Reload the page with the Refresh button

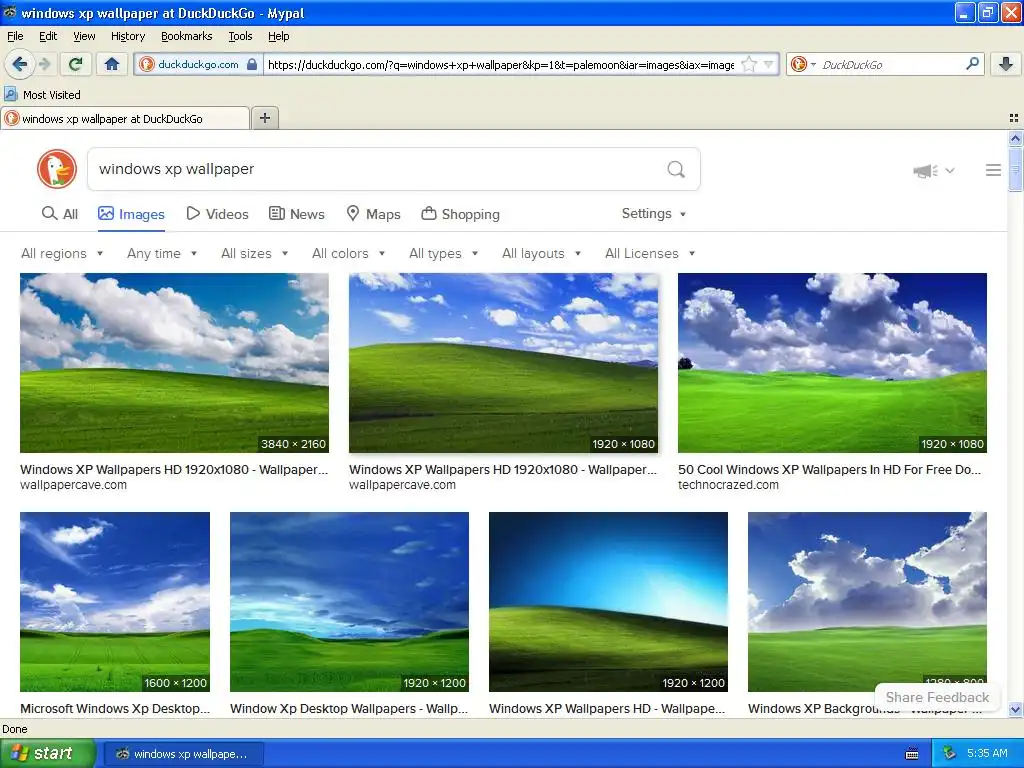pyautogui.click(x=75, y=64)
